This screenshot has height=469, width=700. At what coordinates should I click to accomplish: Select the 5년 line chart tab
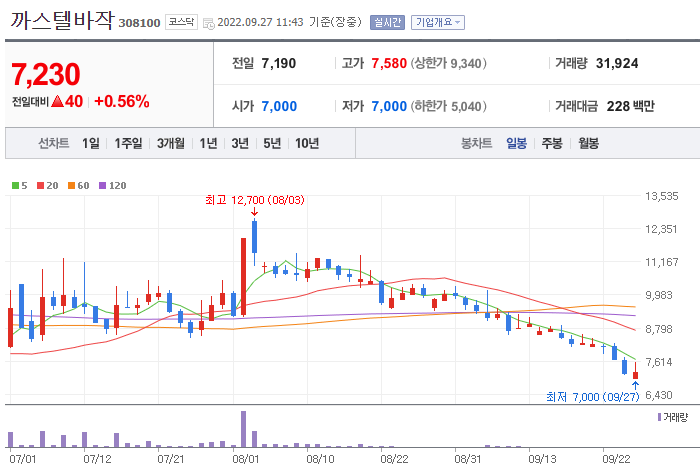coord(272,143)
